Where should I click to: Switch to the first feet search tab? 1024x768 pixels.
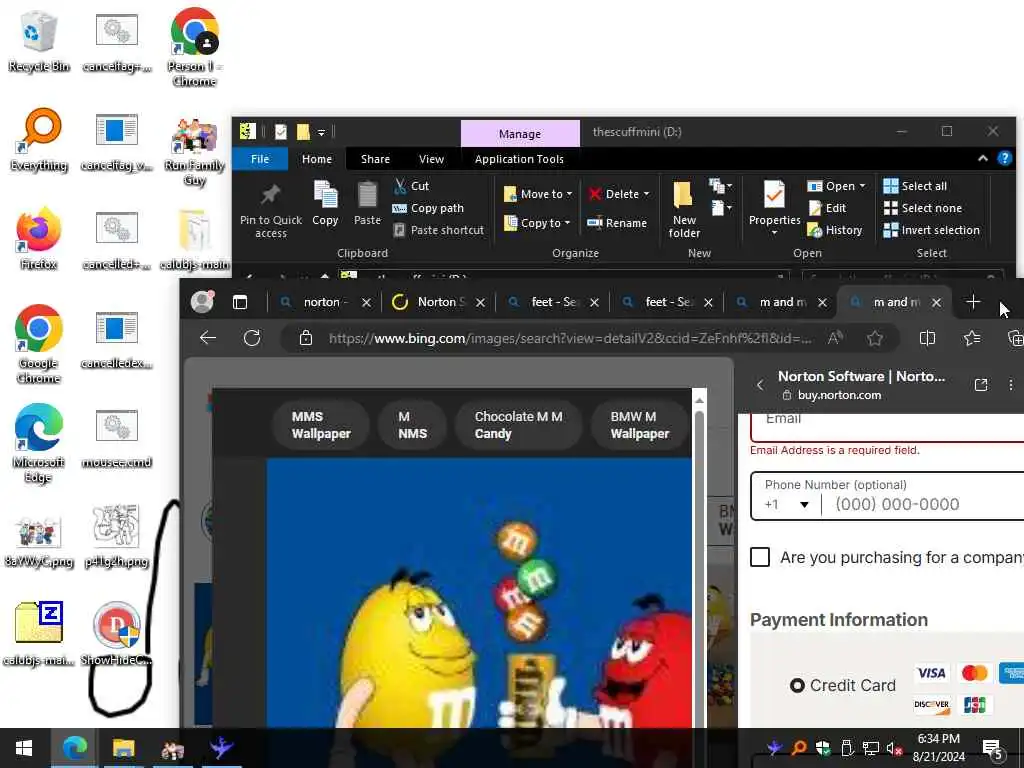tap(554, 302)
